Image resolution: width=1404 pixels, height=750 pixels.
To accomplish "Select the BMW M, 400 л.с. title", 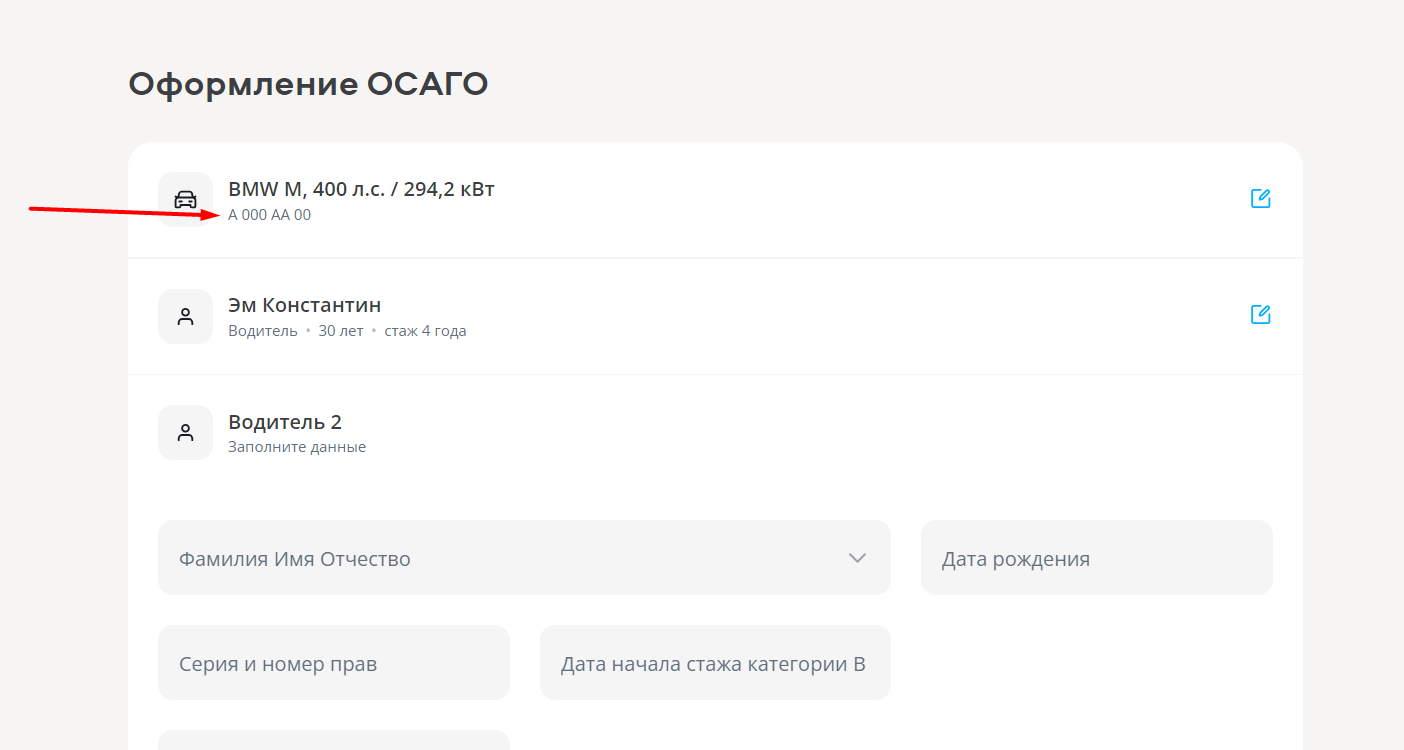I will (361, 189).
